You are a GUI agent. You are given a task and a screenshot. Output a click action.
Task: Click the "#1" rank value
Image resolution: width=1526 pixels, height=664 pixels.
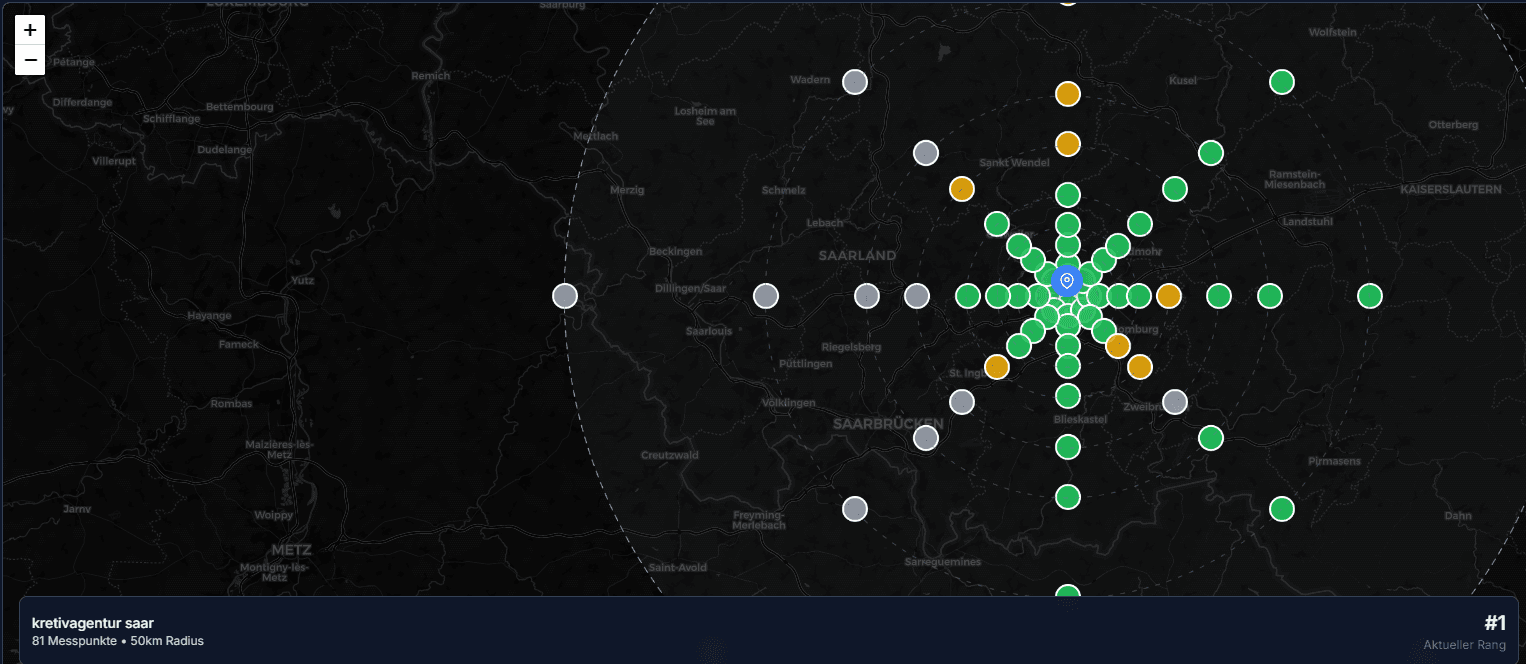coord(1495,624)
